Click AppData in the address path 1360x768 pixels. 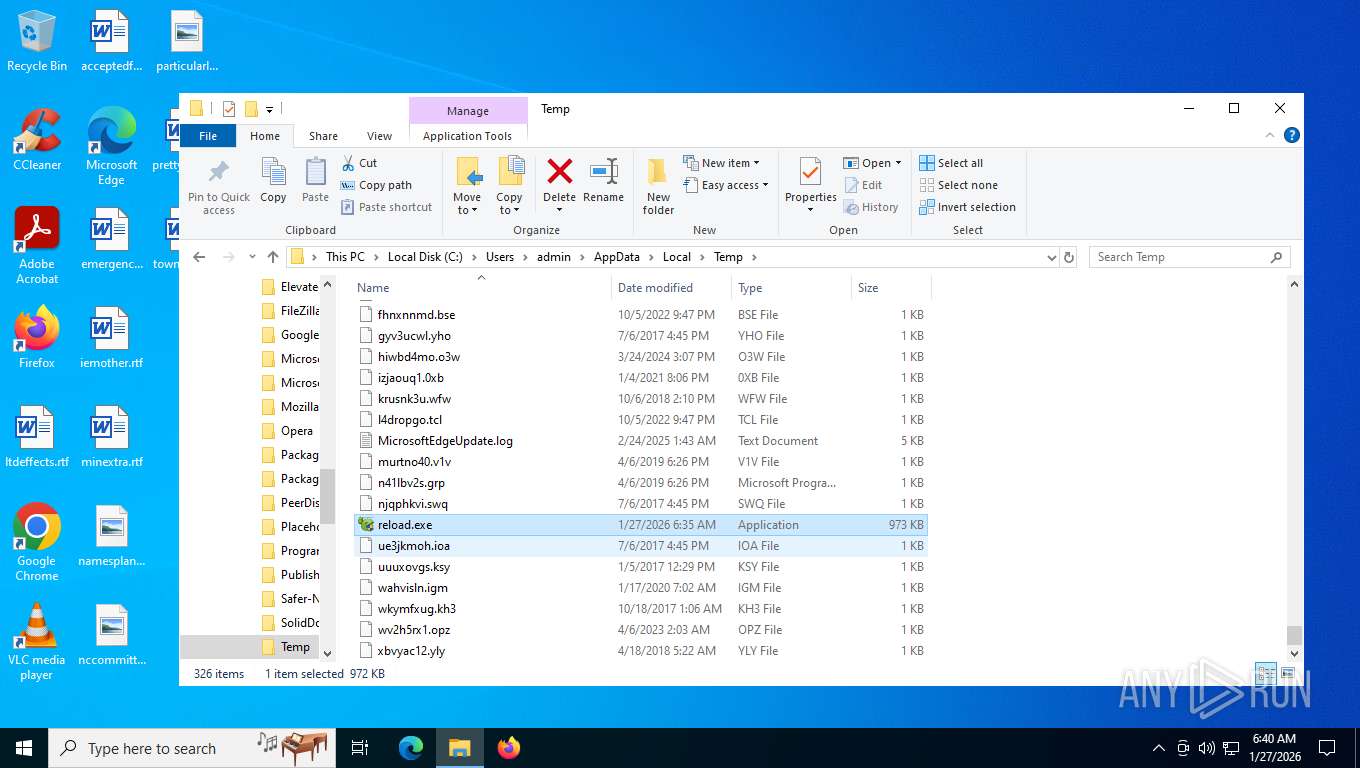616,257
